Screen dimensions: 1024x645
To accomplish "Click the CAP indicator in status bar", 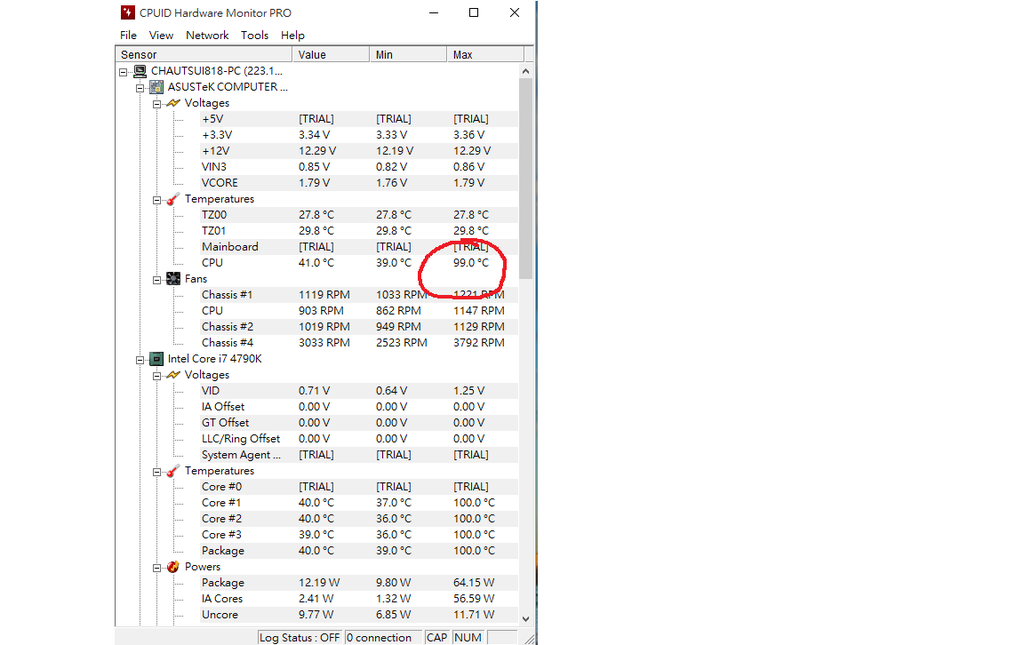I will tap(436, 637).
